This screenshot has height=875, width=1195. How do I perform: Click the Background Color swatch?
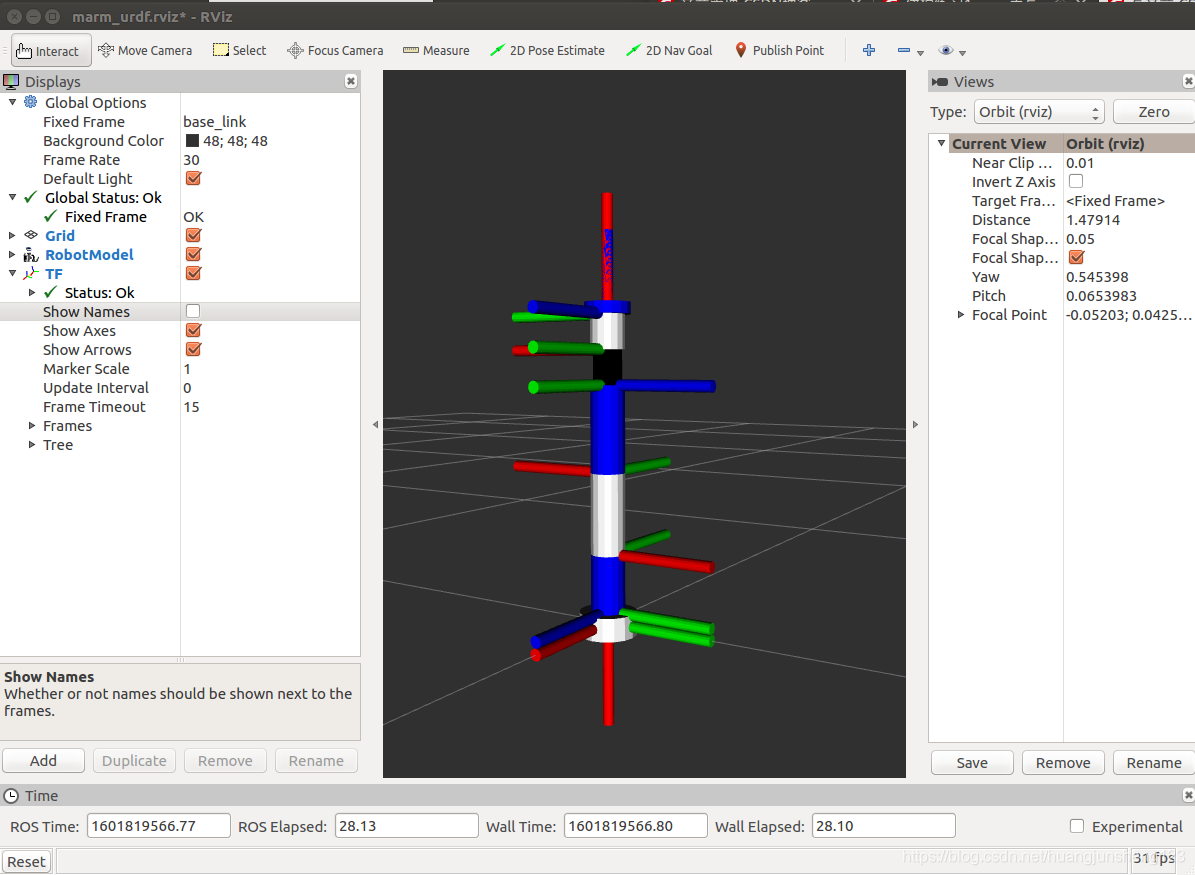[192, 140]
